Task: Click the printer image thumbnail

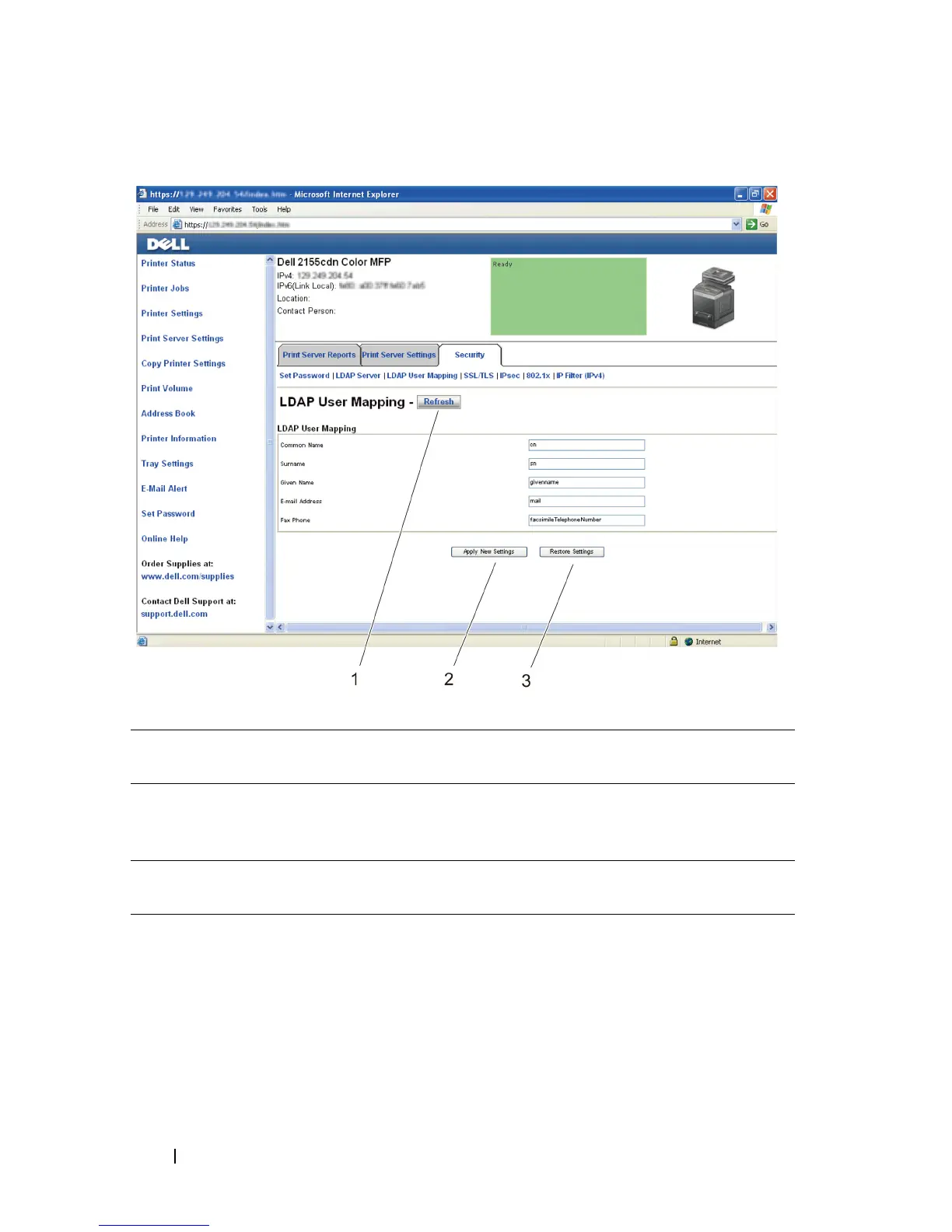Action: point(714,297)
